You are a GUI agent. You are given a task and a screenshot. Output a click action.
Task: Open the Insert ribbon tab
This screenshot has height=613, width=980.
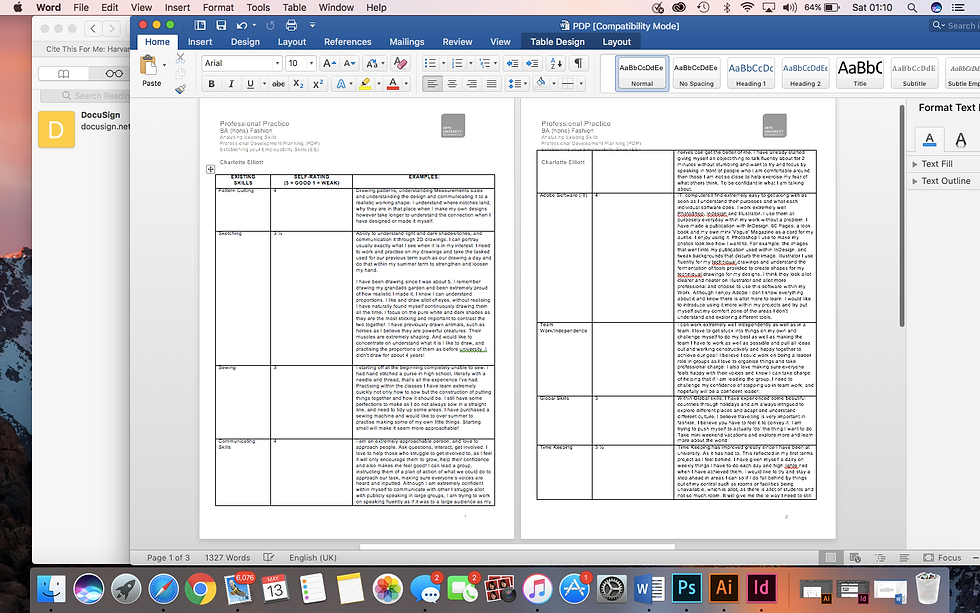(x=200, y=42)
